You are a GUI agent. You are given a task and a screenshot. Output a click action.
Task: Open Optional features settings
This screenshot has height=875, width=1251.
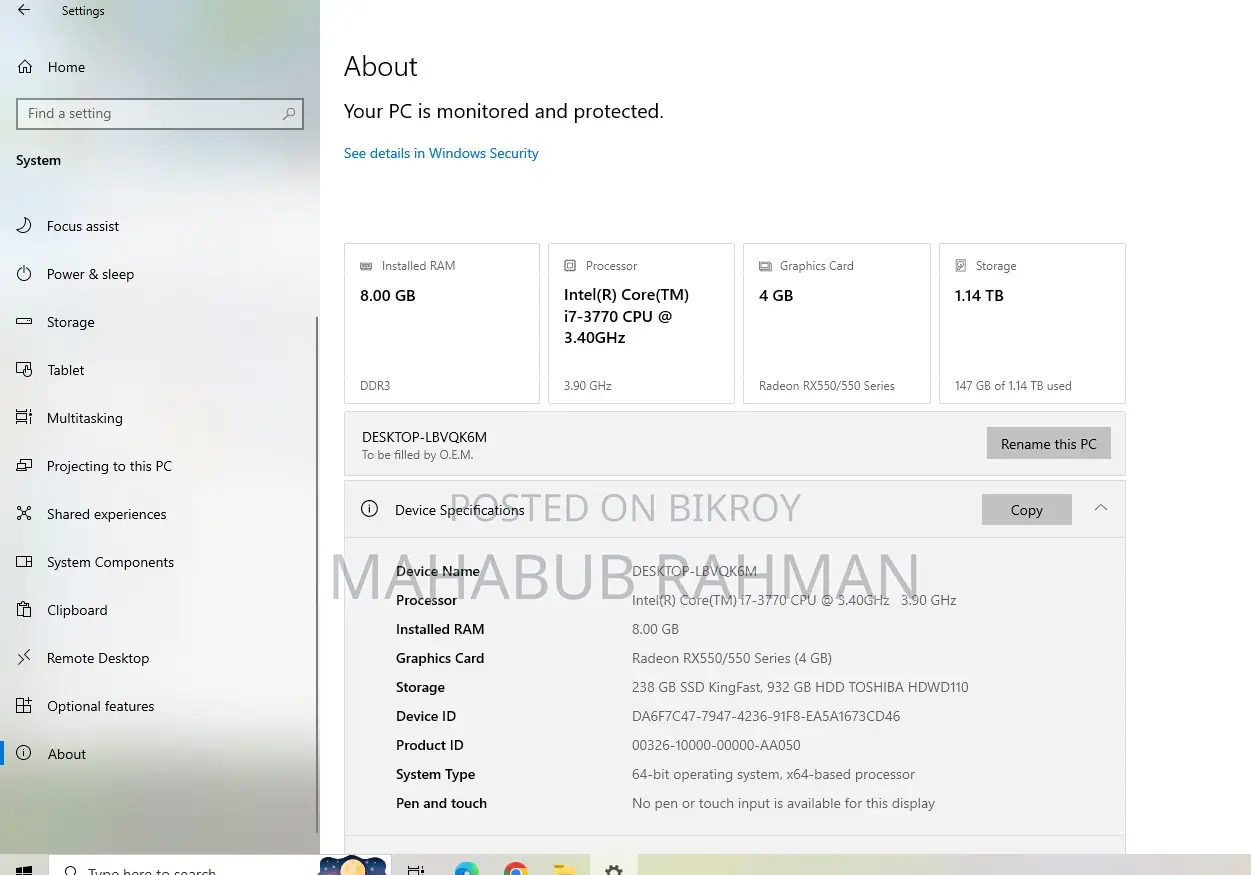[x=100, y=706]
